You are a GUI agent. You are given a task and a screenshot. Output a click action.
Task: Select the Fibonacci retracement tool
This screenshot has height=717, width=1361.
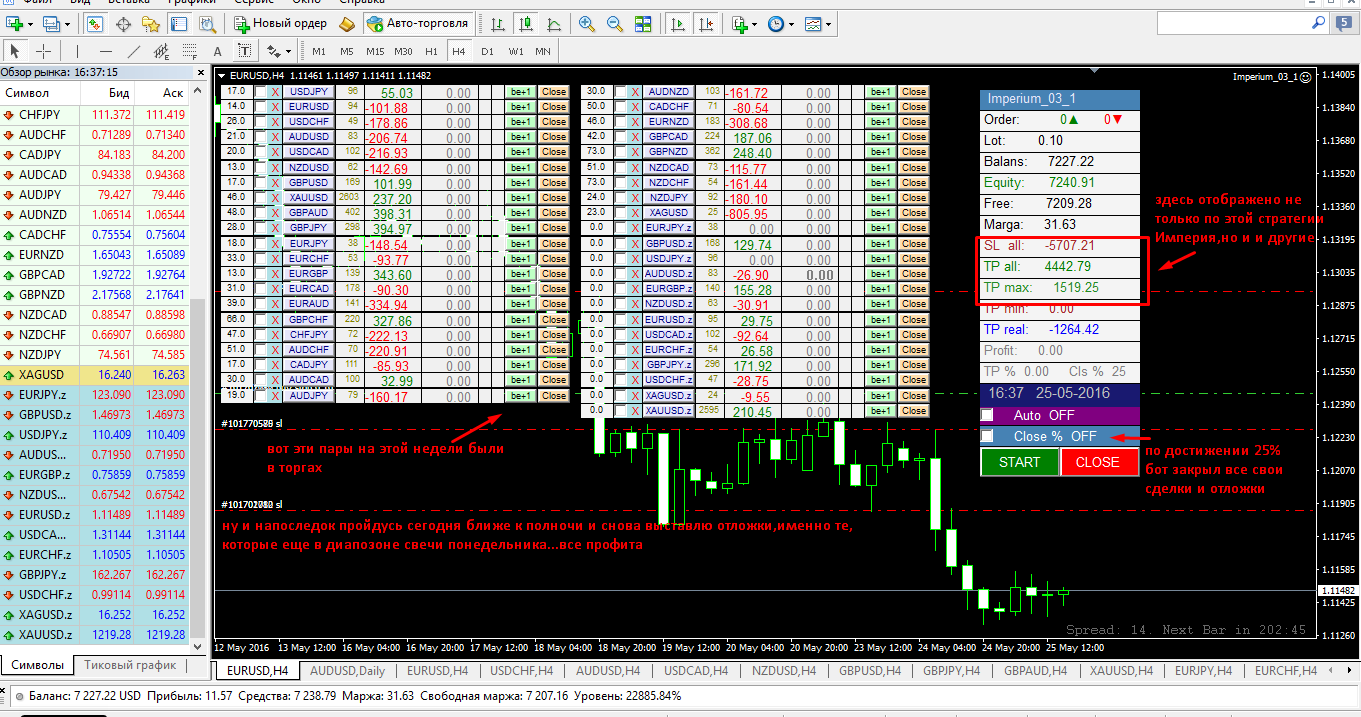(x=189, y=50)
